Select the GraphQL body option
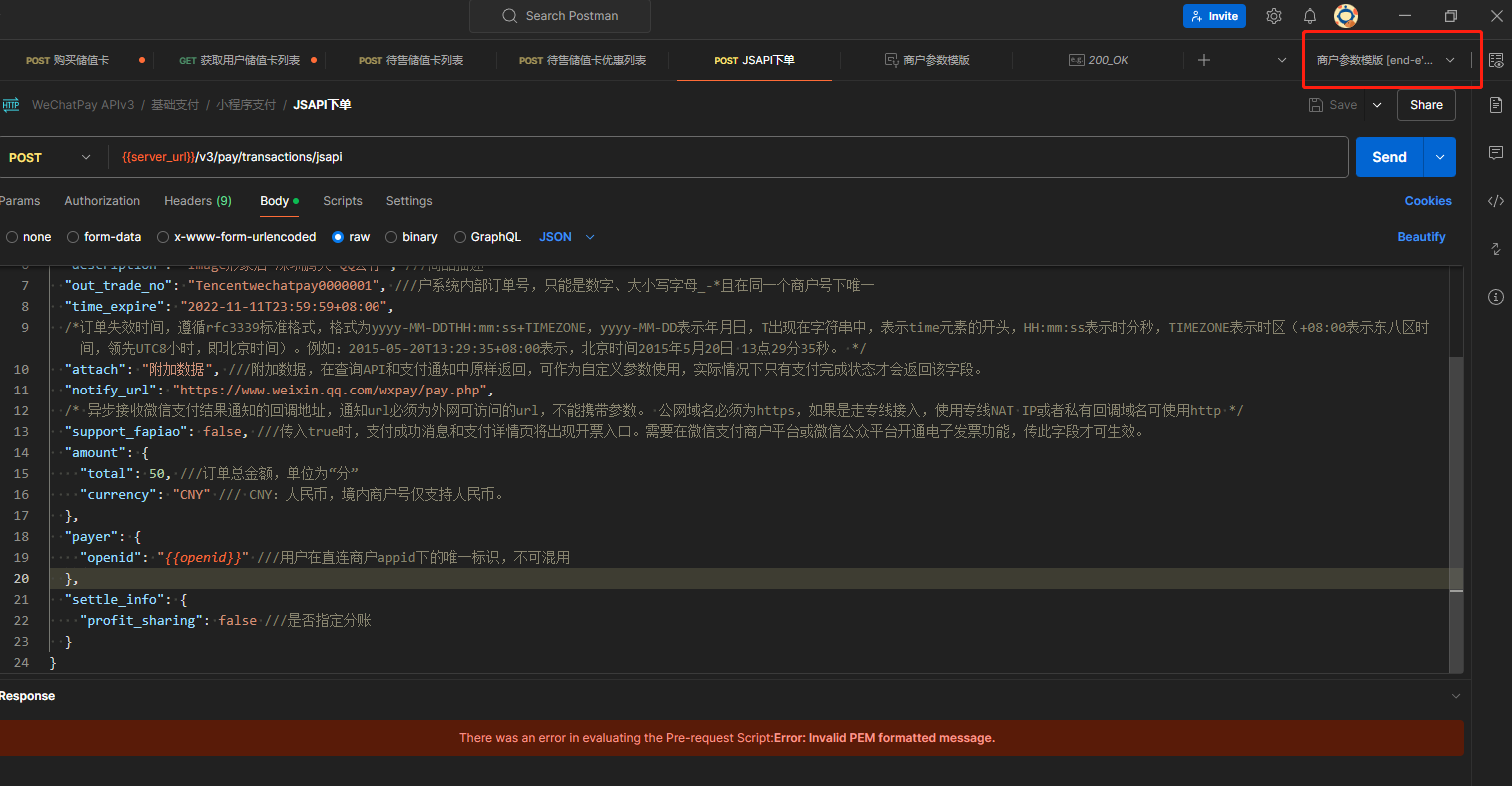 pyautogui.click(x=460, y=237)
